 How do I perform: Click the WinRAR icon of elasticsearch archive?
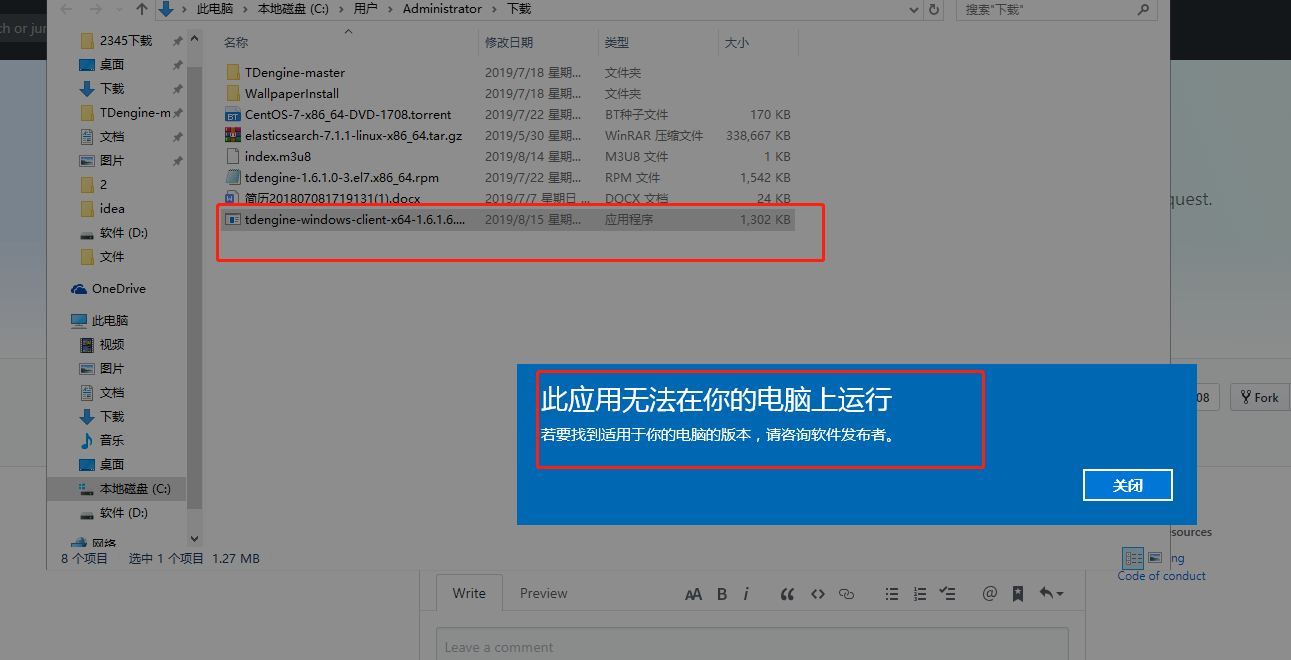pyautogui.click(x=233, y=135)
